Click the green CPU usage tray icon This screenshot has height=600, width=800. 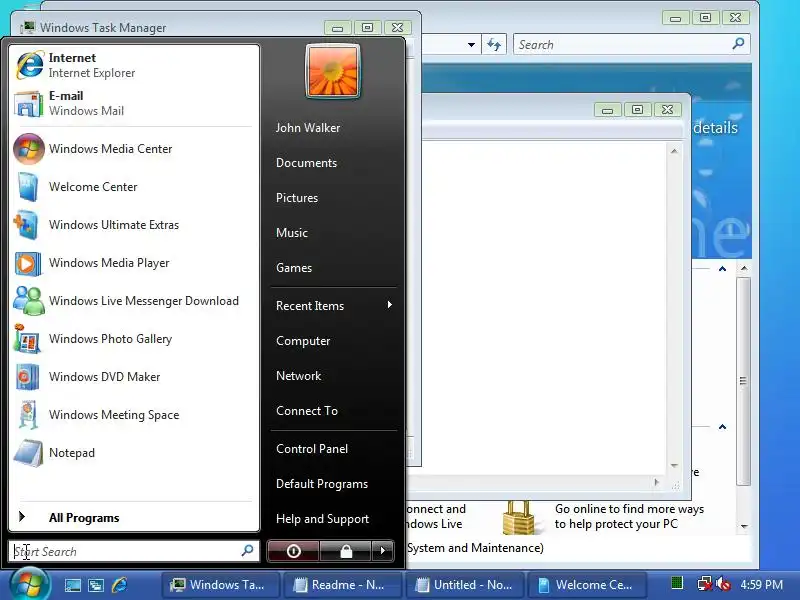tap(677, 582)
